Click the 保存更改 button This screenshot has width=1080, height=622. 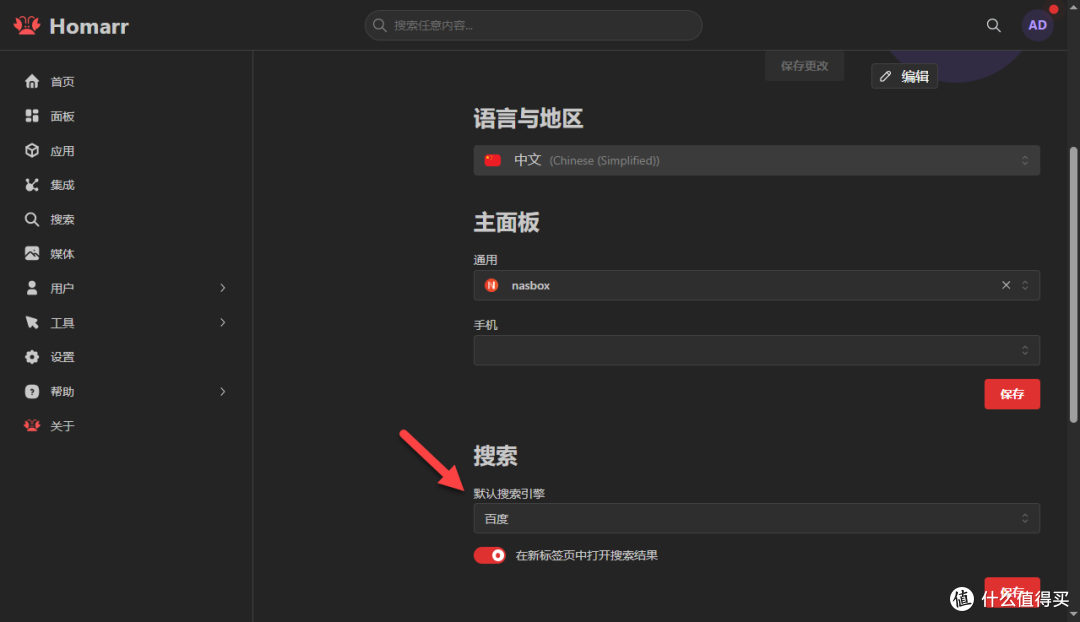pos(804,66)
